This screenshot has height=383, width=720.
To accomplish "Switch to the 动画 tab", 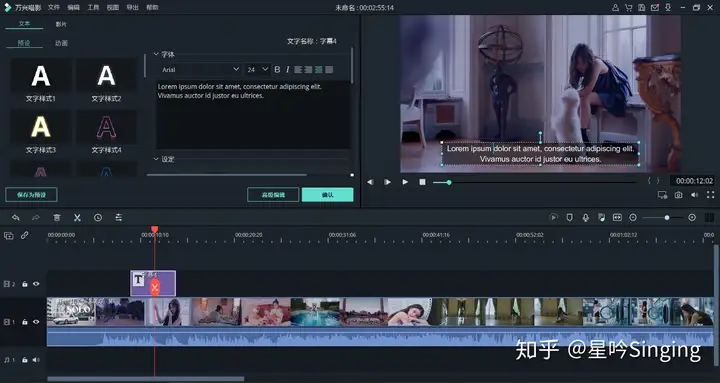I will [x=62, y=43].
